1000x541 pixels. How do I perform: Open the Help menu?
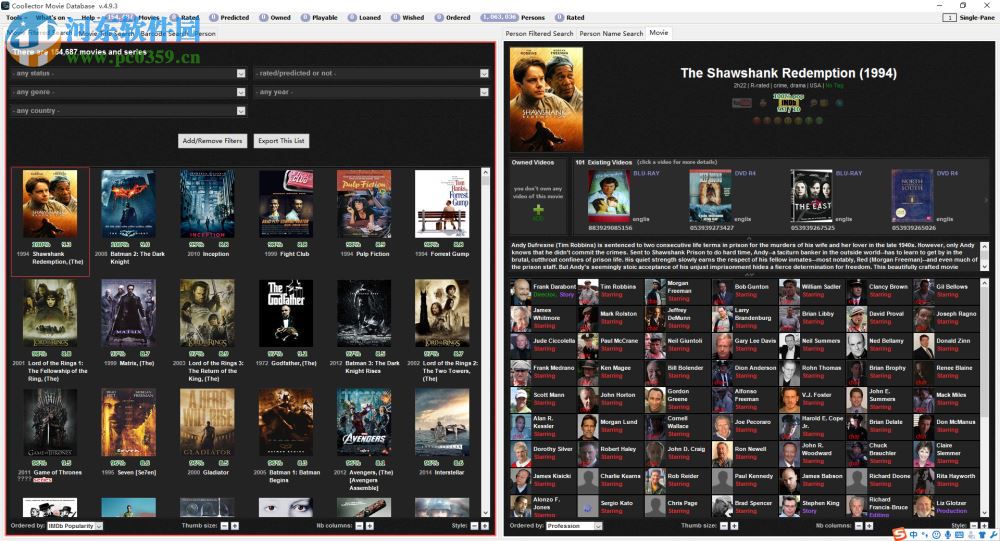click(x=89, y=17)
